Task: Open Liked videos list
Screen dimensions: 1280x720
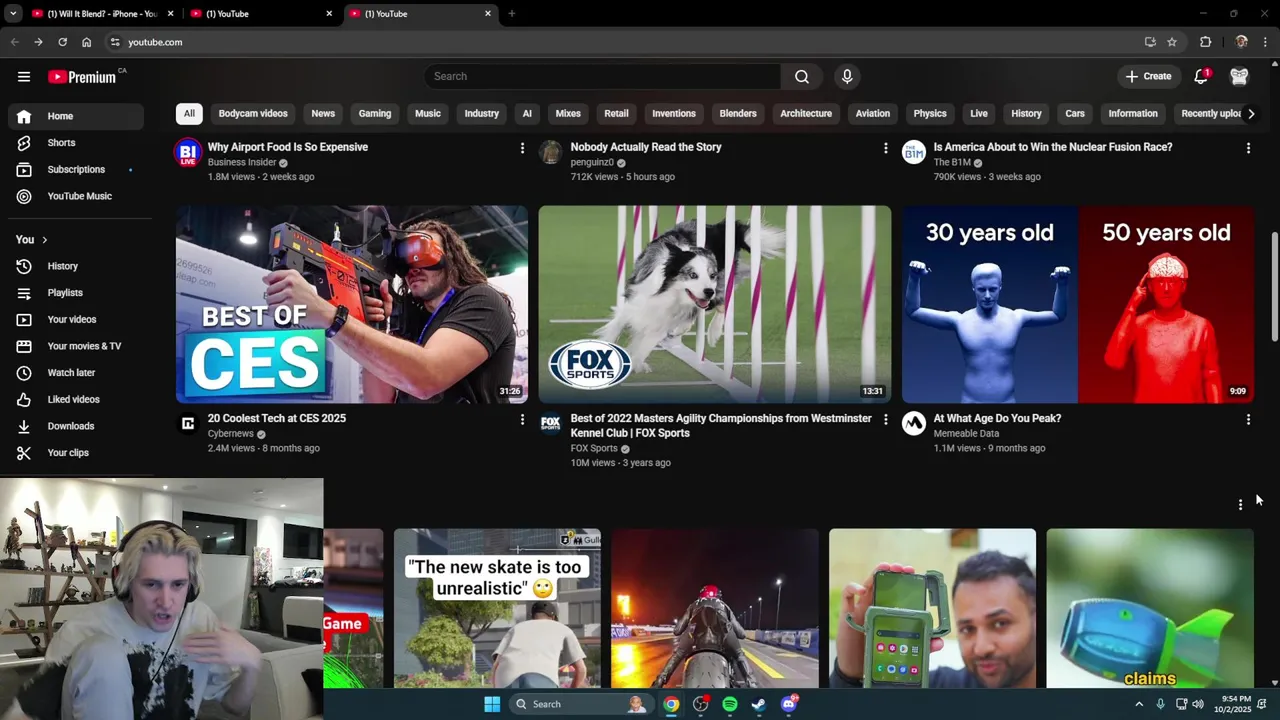Action: [x=76, y=399]
